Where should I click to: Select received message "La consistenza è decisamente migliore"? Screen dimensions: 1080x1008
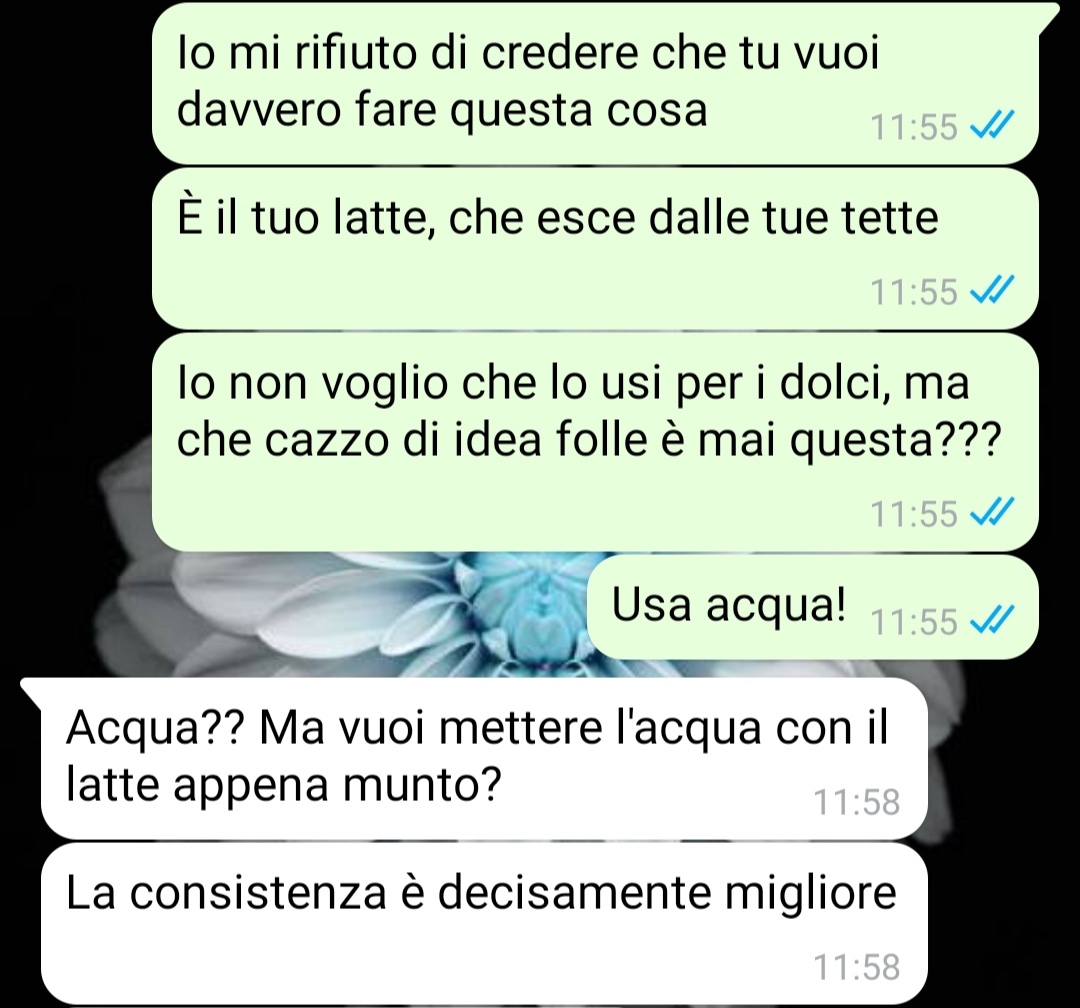click(x=484, y=924)
